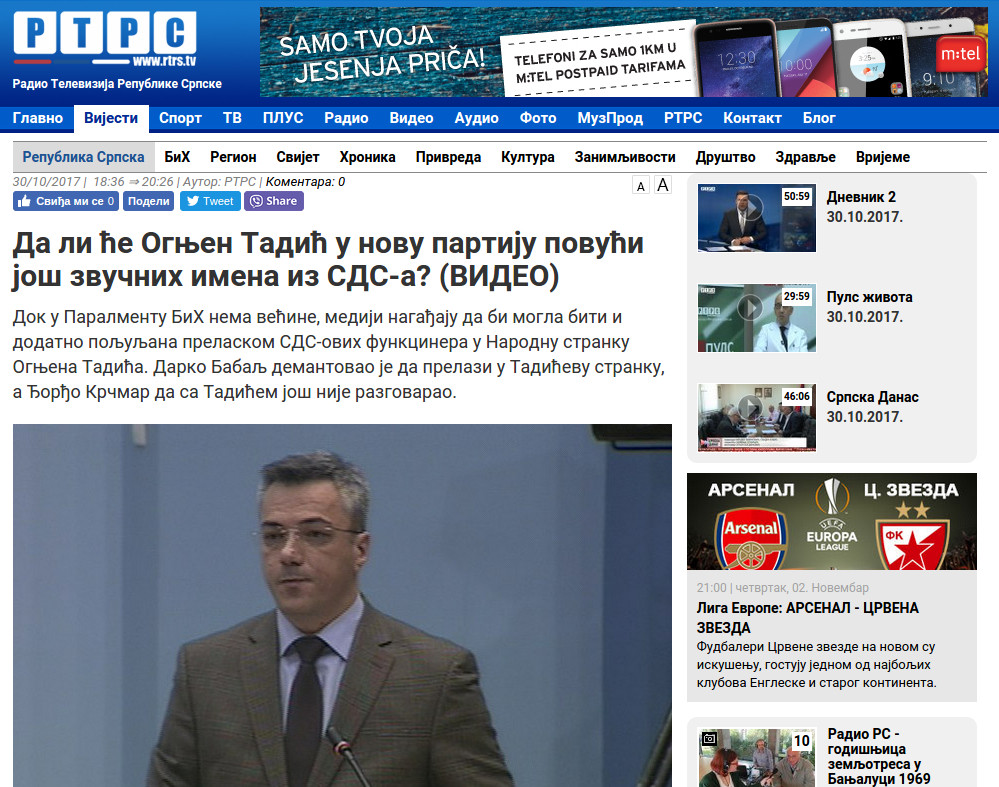Switch to the Спорт menu item
This screenshot has width=999, height=787.
179,117
